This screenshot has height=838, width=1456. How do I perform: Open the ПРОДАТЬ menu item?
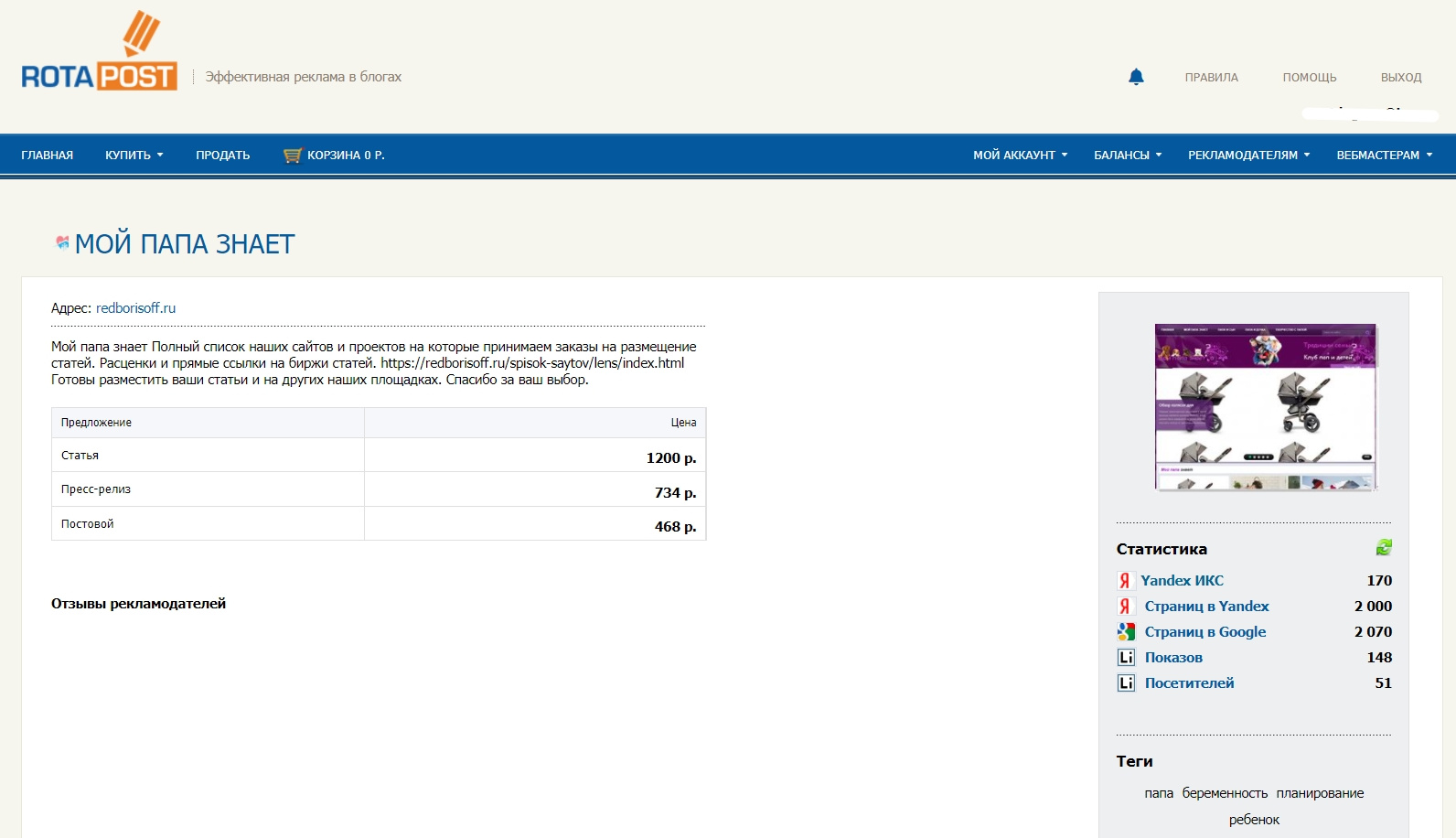(x=222, y=156)
